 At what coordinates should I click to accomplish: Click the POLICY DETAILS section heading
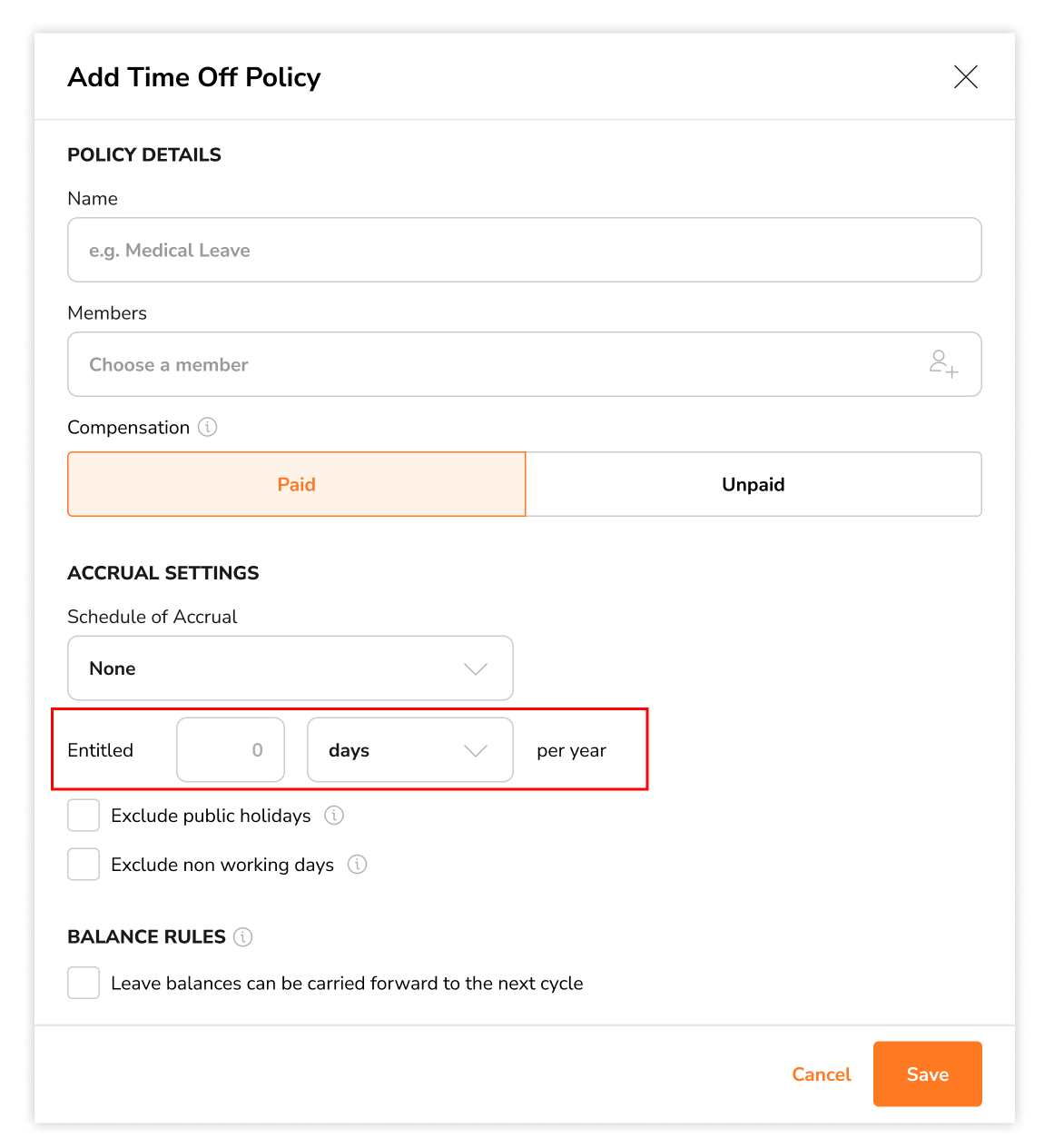[143, 154]
